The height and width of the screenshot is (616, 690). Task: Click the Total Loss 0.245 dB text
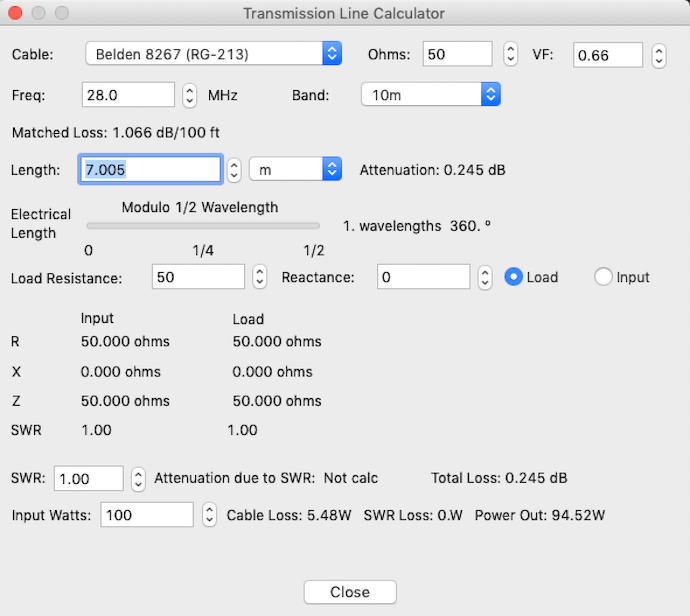(x=499, y=478)
